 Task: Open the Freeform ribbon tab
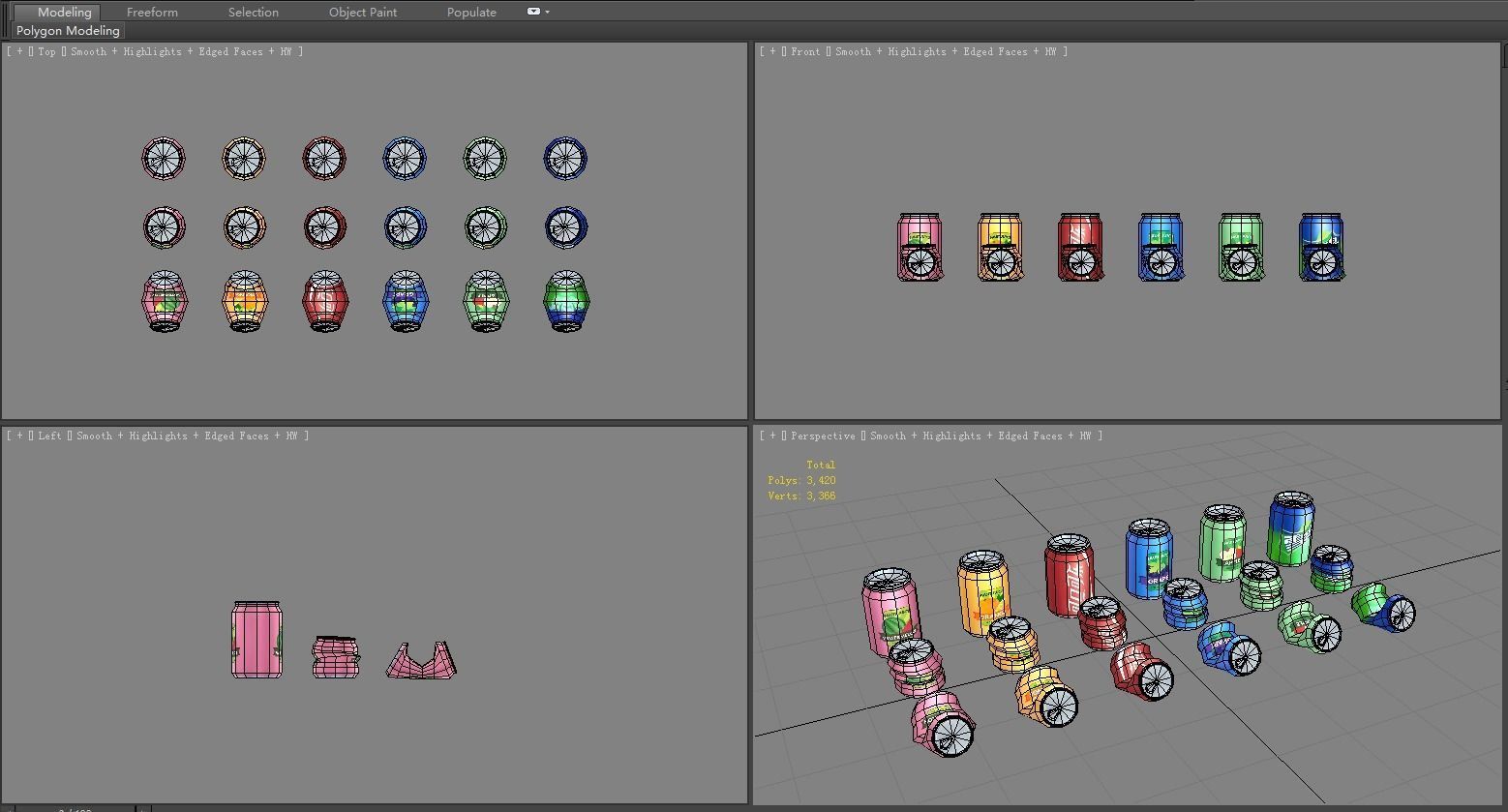[x=152, y=12]
